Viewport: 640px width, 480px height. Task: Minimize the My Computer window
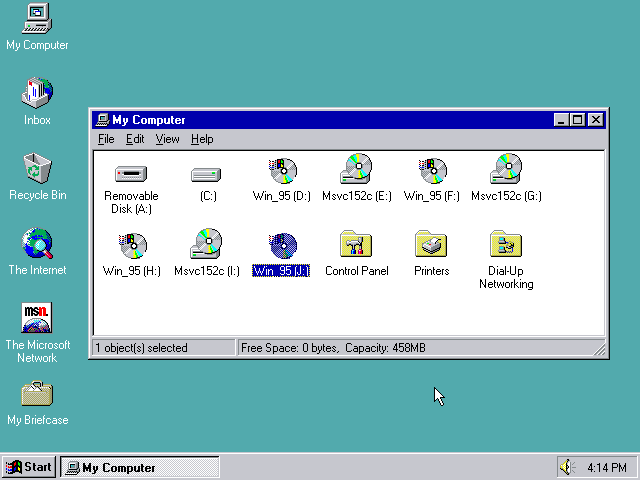pyautogui.click(x=562, y=120)
